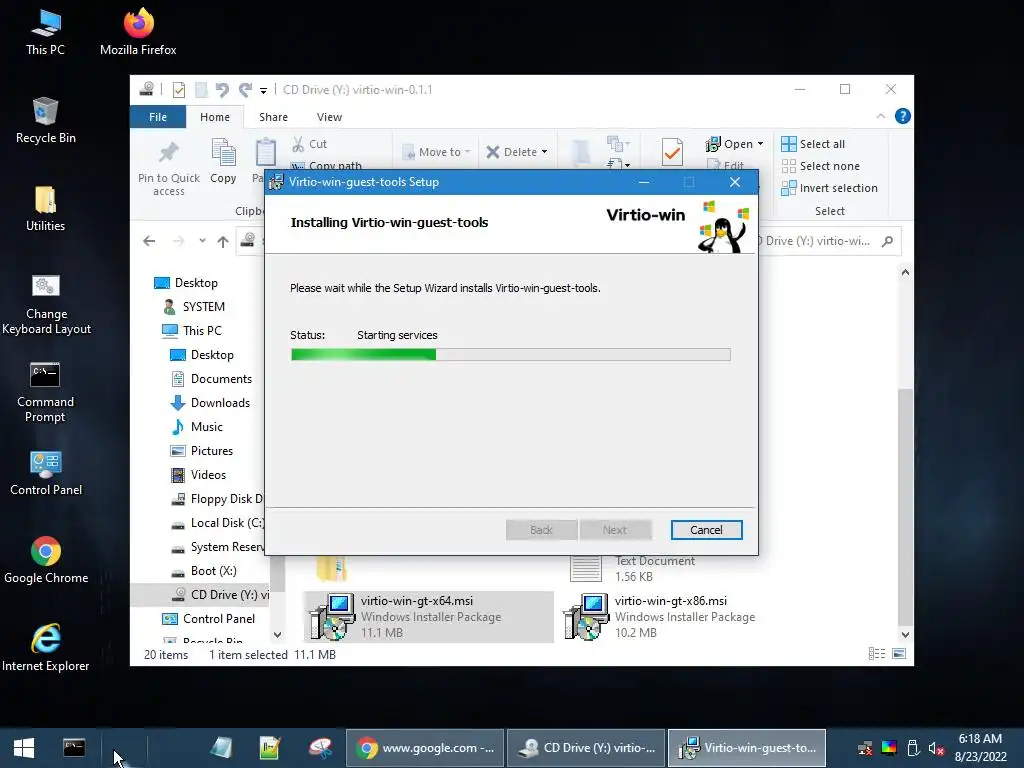
Task: Switch Explorer to large icons view
Action: click(x=899, y=654)
